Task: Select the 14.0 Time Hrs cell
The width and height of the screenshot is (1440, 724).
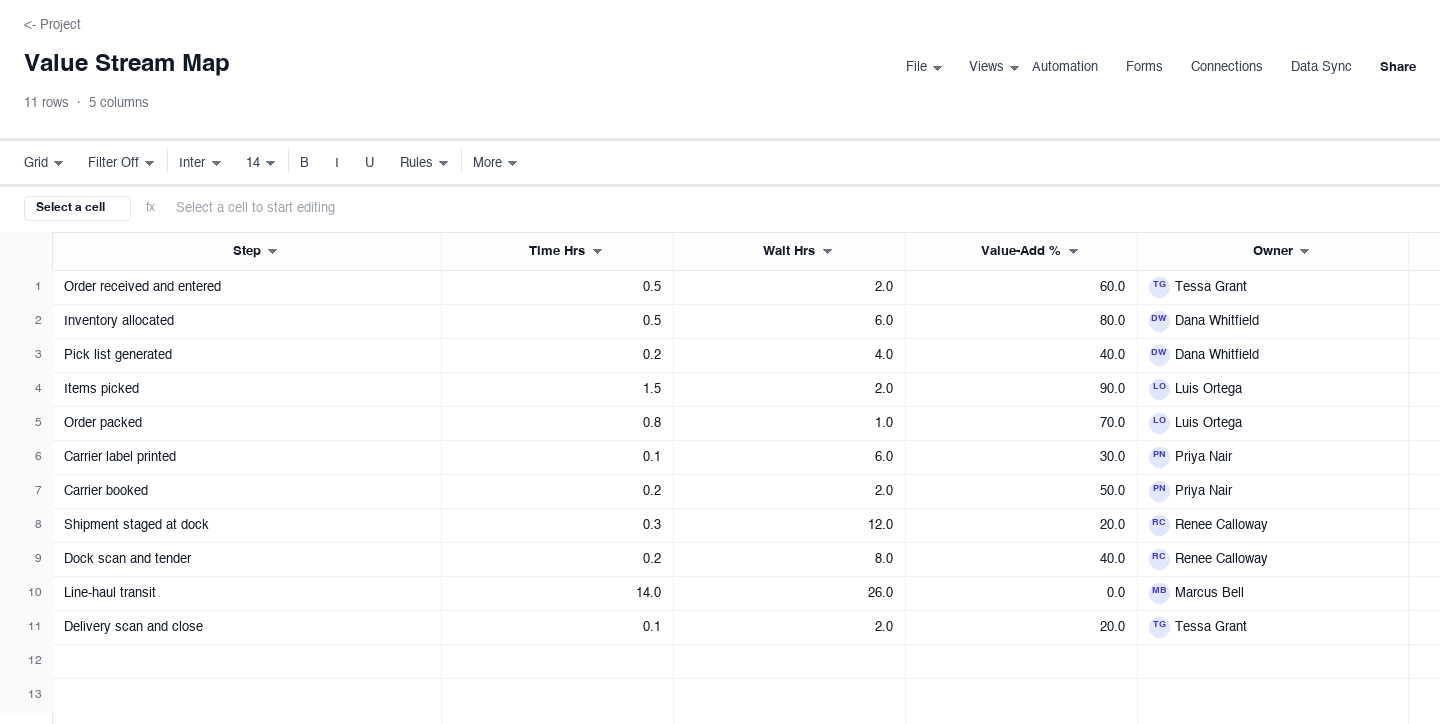Action: (x=558, y=593)
